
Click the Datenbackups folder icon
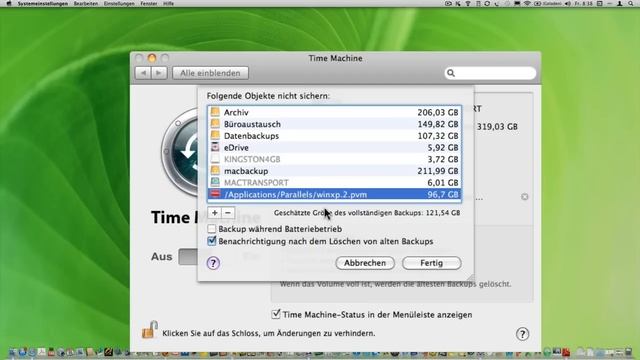tap(215, 135)
